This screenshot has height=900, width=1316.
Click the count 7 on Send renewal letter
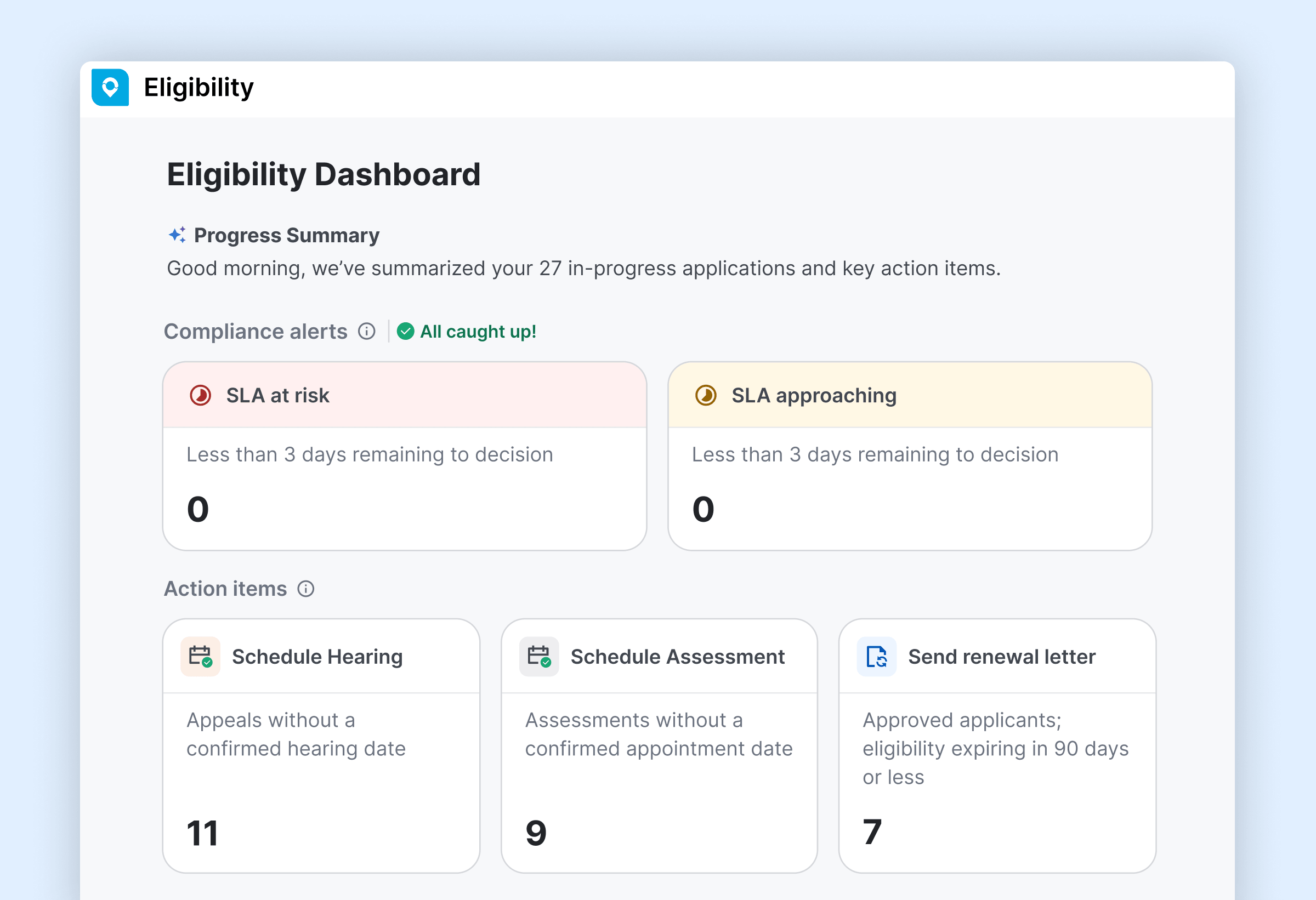point(872,831)
